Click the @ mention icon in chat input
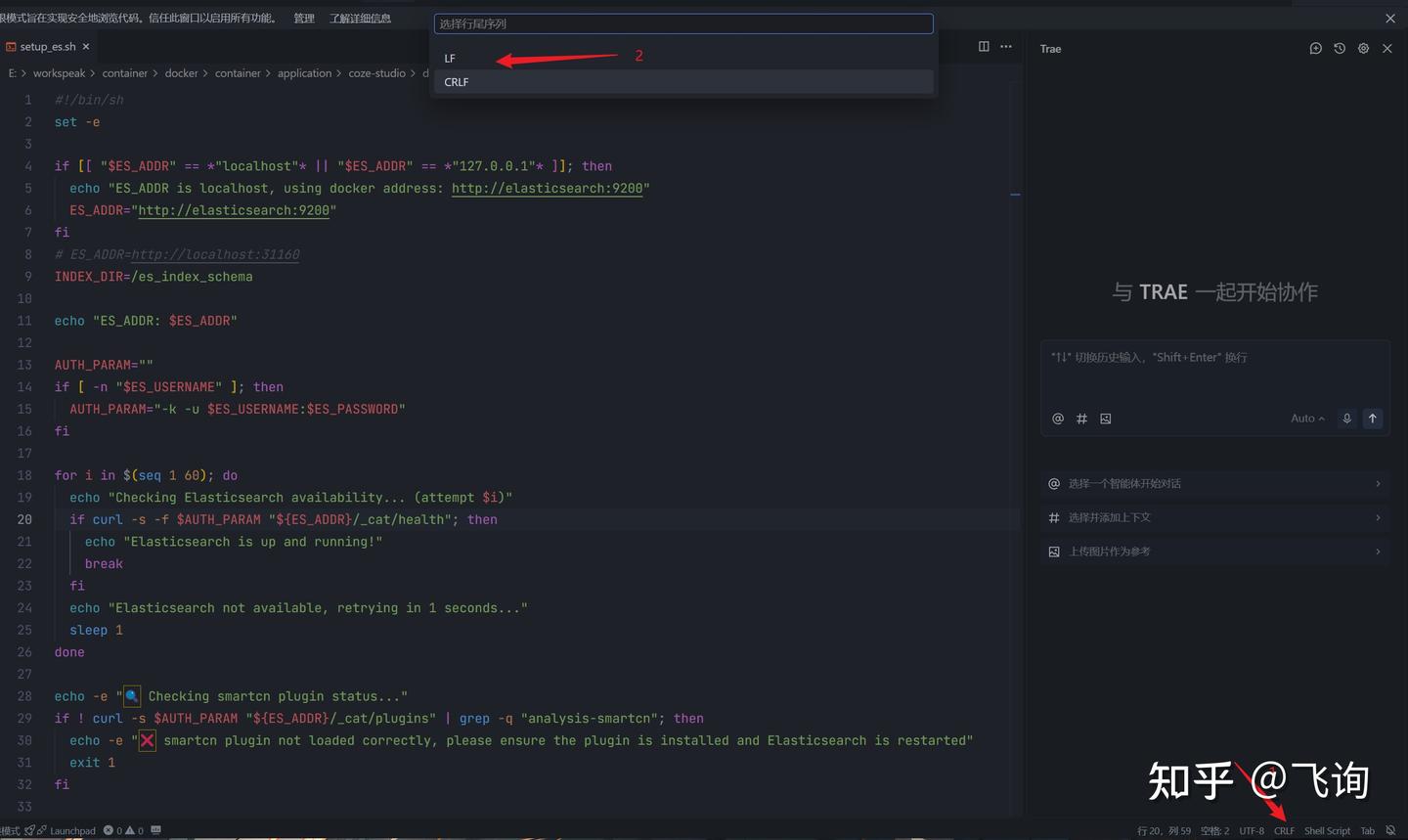Screen dimensions: 1408x840 [1057, 419]
